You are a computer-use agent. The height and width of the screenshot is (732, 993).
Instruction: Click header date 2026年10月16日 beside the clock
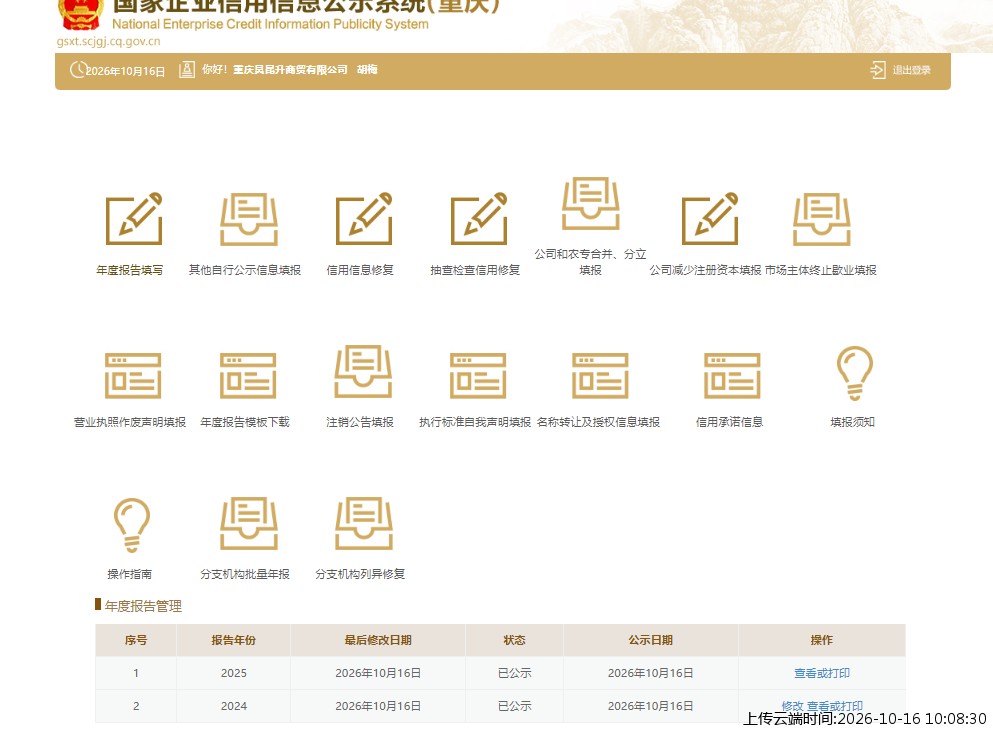coord(125,71)
